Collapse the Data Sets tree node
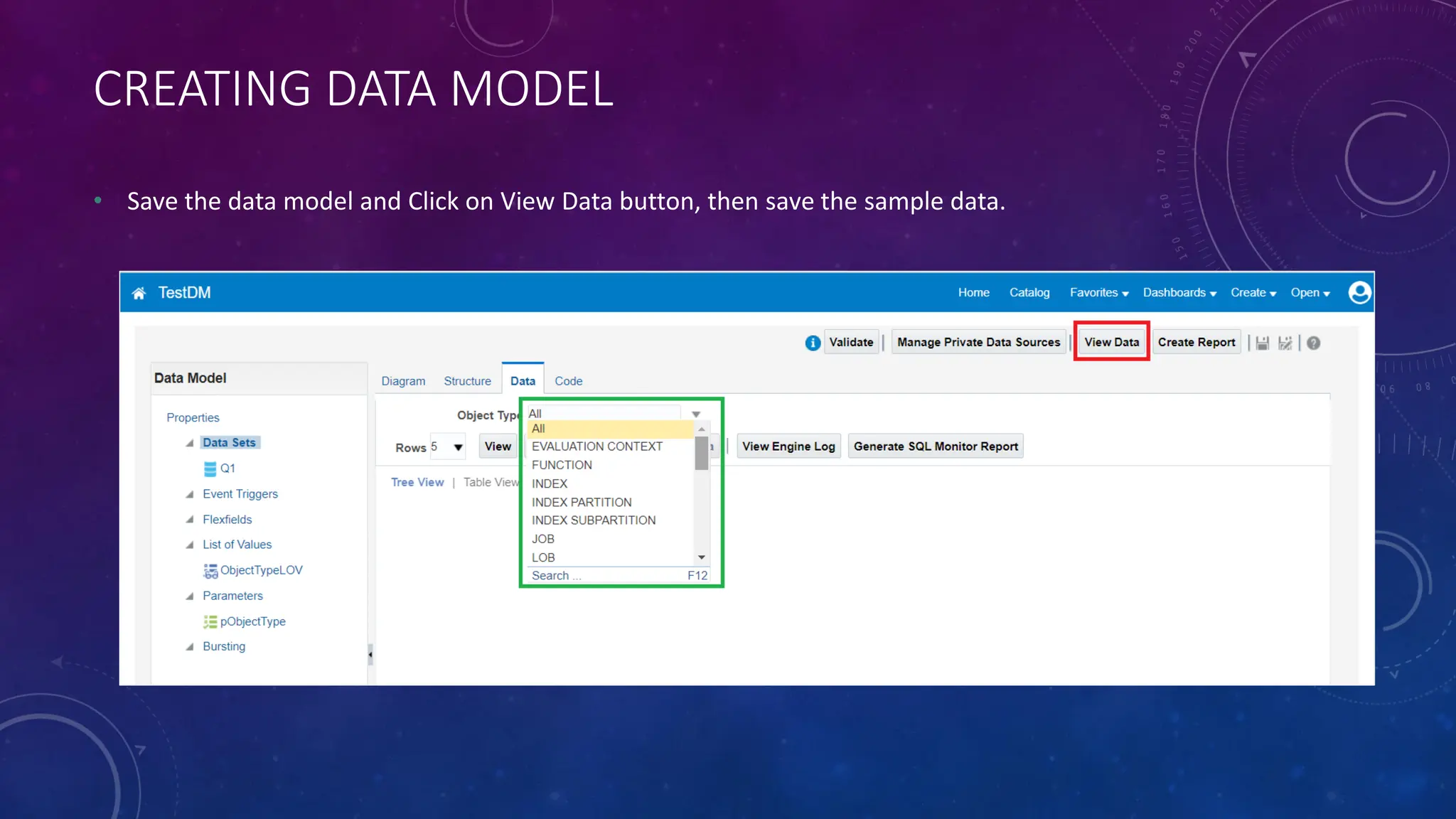This screenshot has width=1456, height=819. [x=190, y=443]
